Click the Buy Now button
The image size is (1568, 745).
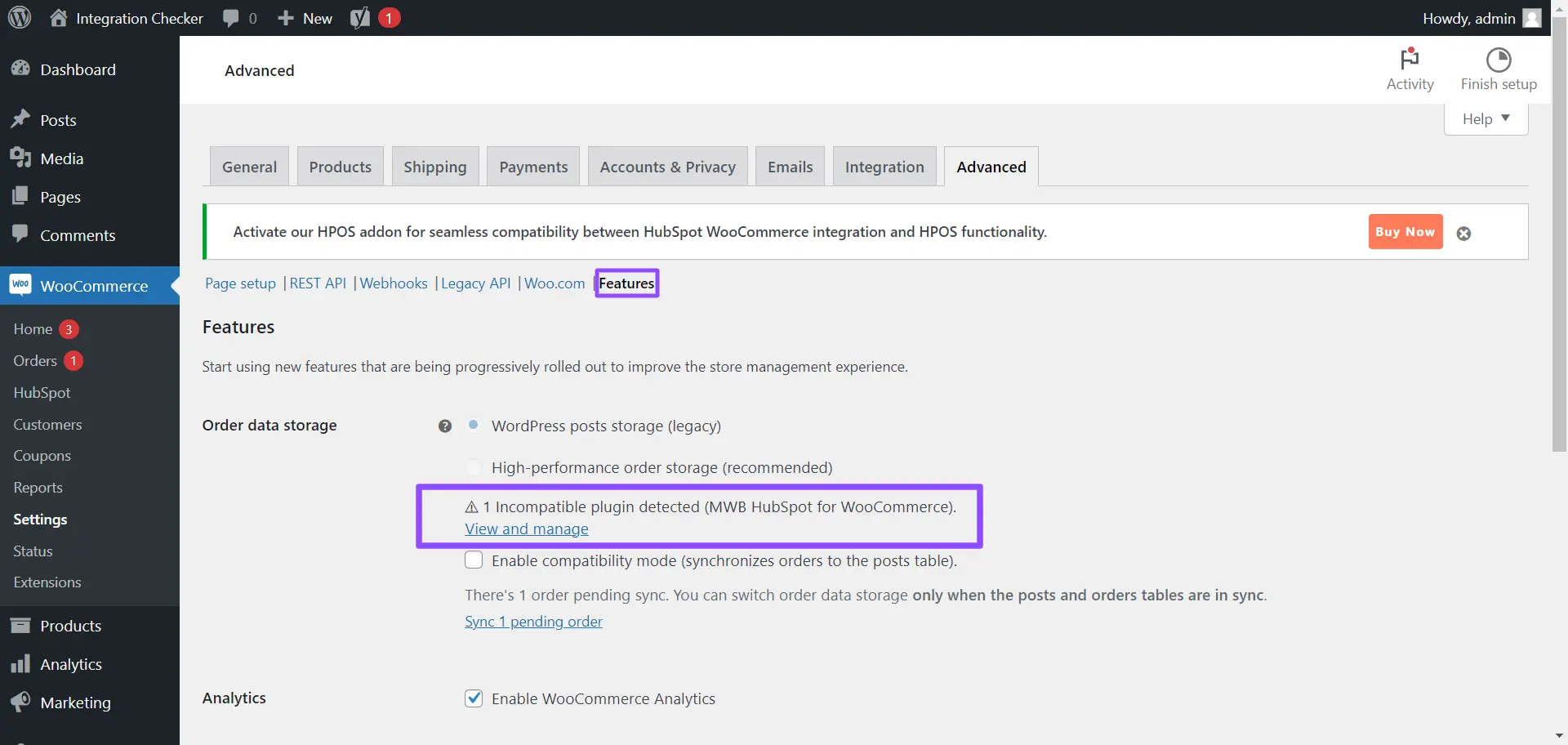pyautogui.click(x=1405, y=232)
